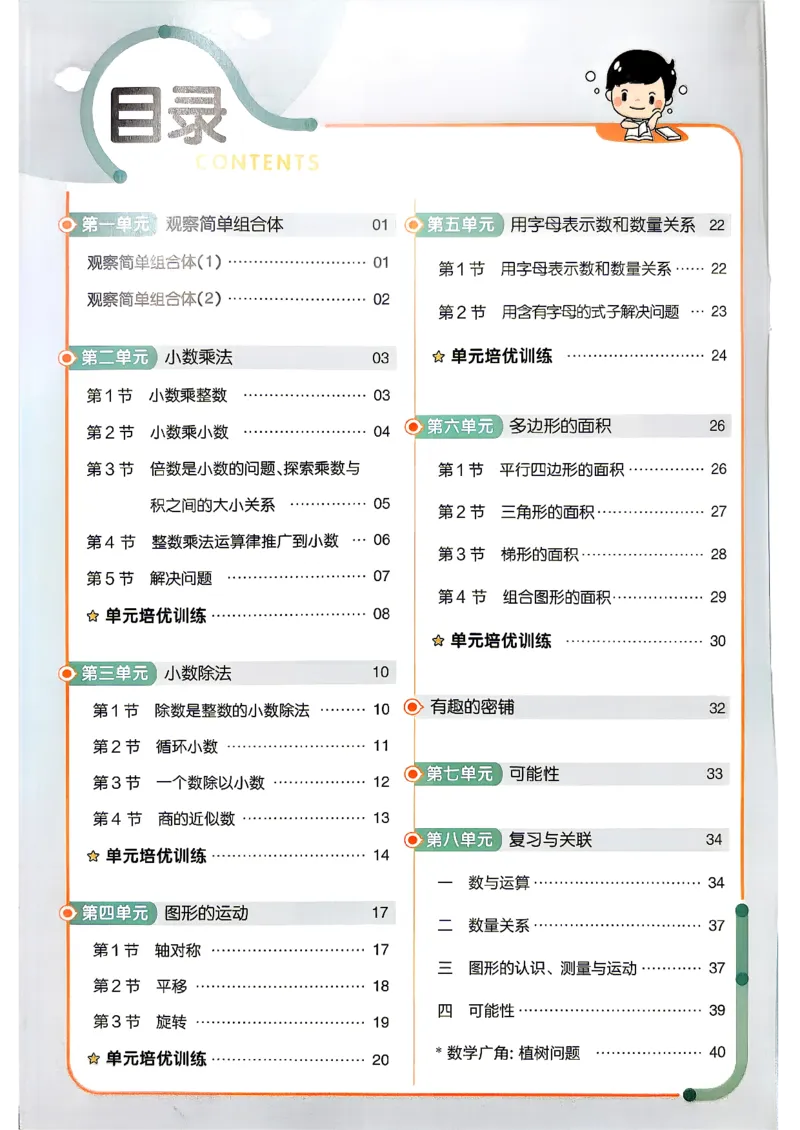This screenshot has width=800, height=1130.
Task: Go to 第3节 梯形的面积
Action: pyautogui.click(x=582, y=555)
